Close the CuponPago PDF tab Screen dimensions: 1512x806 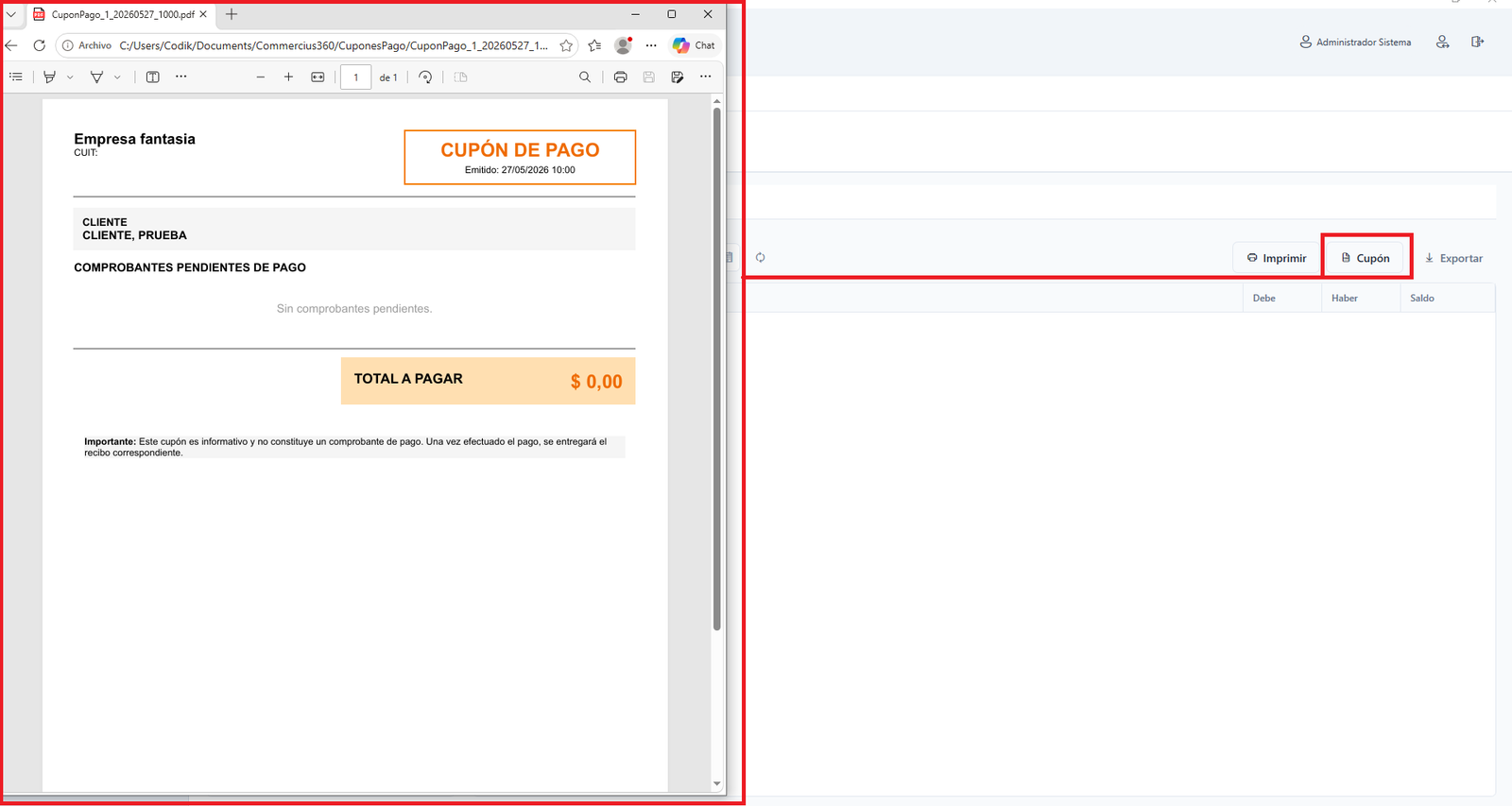click(x=203, y=14)
